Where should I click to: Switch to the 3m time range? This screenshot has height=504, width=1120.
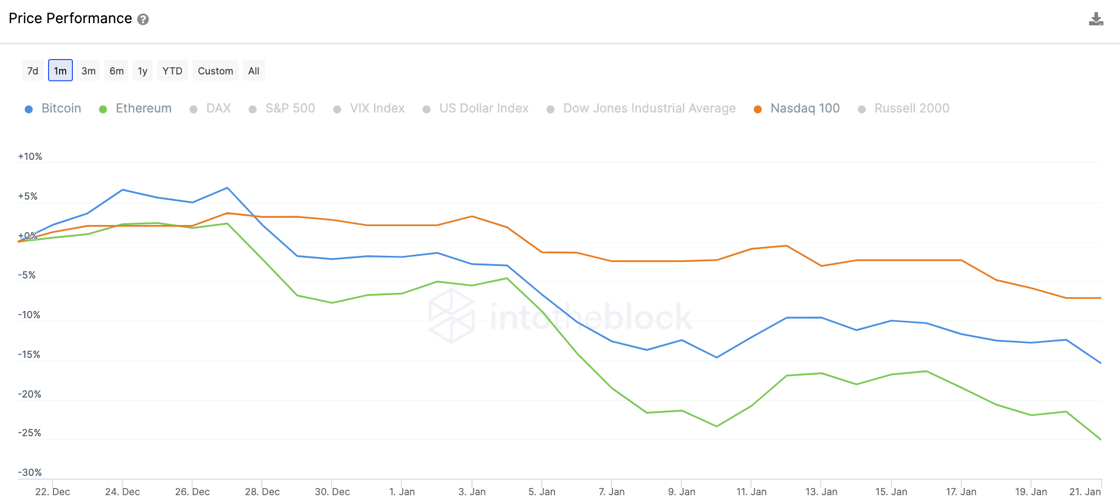click(x=89, y=71)
